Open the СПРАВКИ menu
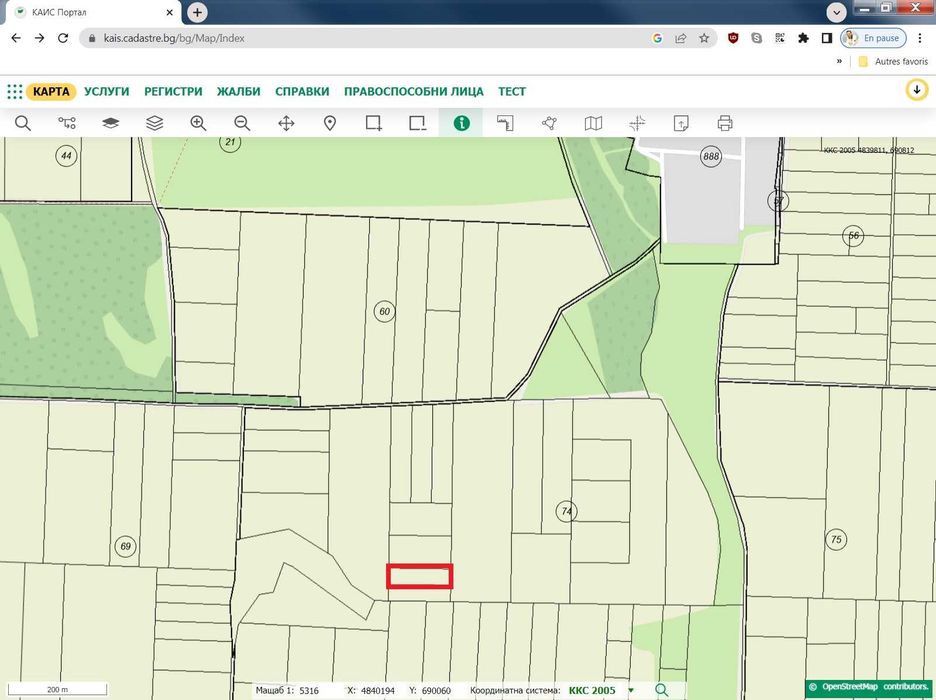Image resolution: width=936 pixels, height=700 pixels. (302, 91)
